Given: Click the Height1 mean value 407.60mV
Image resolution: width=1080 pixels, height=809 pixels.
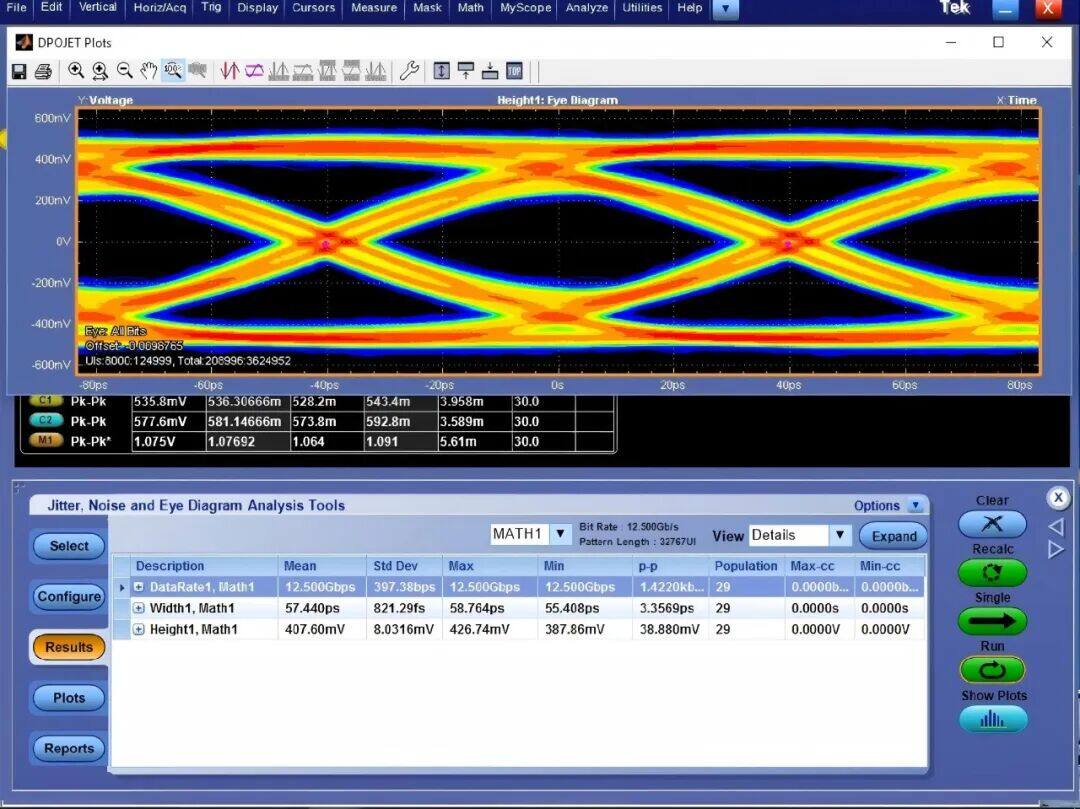Looking at the screenshot, I should click(315, 629).
